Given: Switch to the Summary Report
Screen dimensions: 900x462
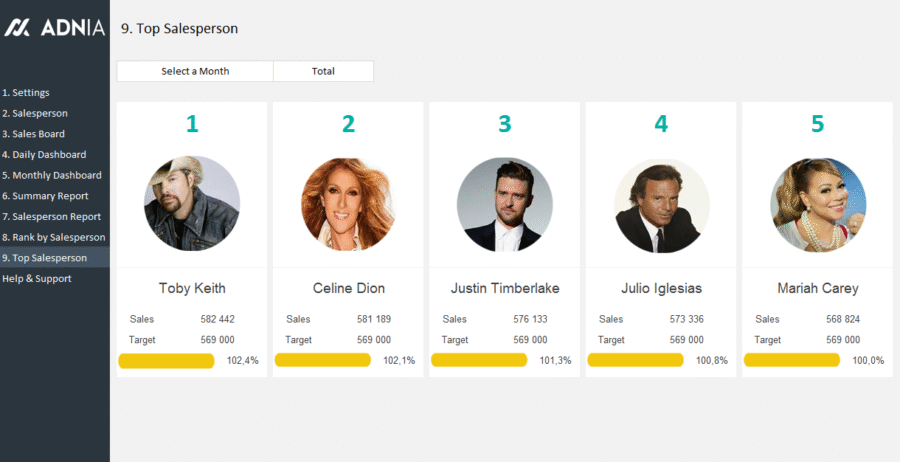Looking at the screenshot, I should pyautogui.click(x=45, y=196).
